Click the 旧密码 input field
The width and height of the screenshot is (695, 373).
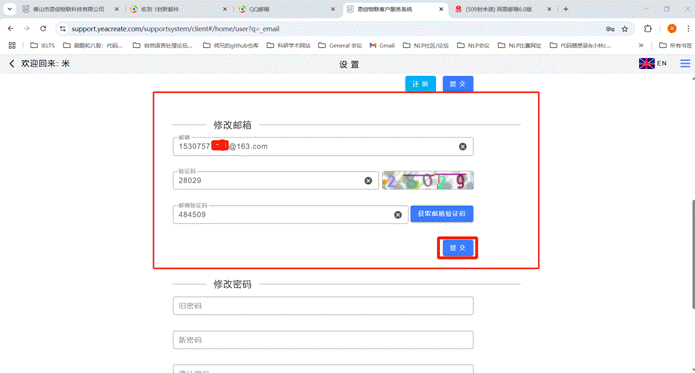(x=323, y=306)
